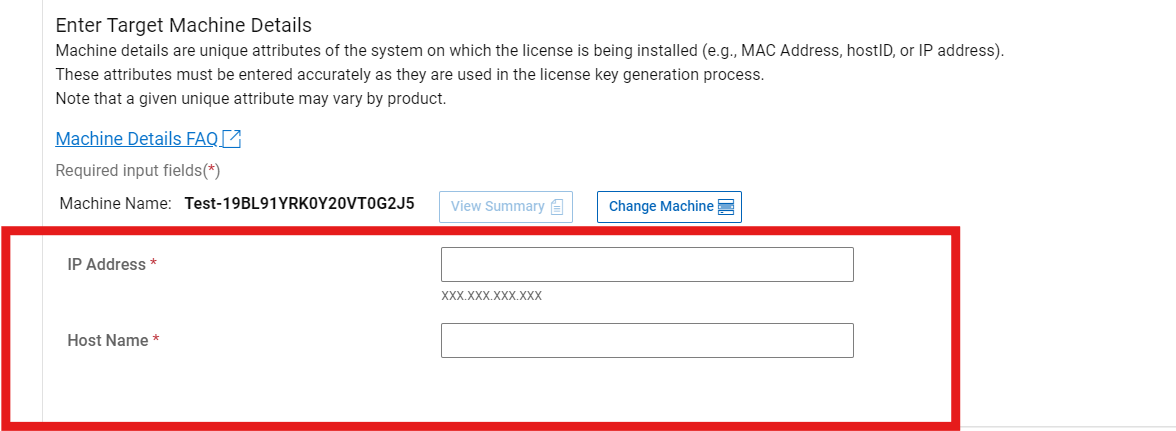1176x431 pixels.
Task: Click the line 'These attributes must be entered accurately'
Action: pyautogui.click(x=409, y=75)
